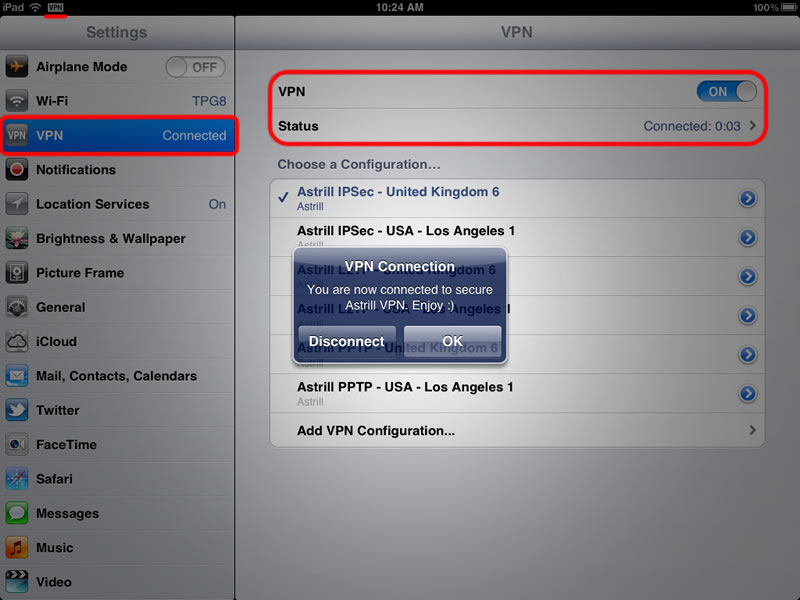Tap the General gear icon
Viewport: 800px width, 600px height.
coord(17,307)
